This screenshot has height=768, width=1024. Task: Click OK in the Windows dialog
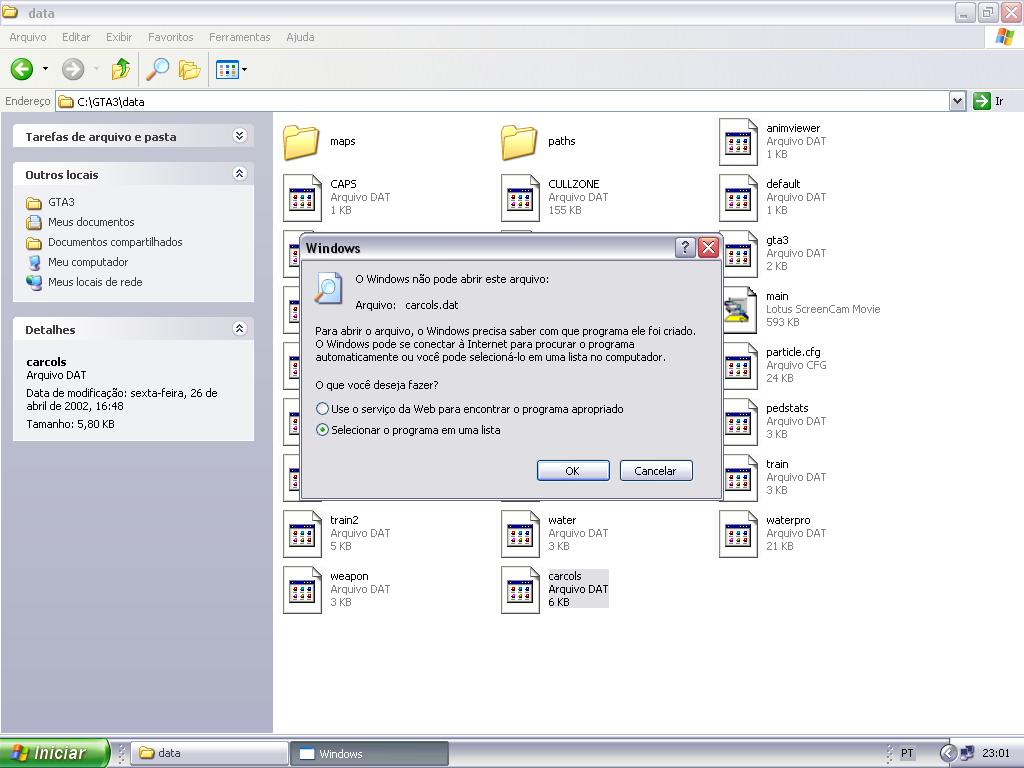pyautogui.click(x=573, y=471)
